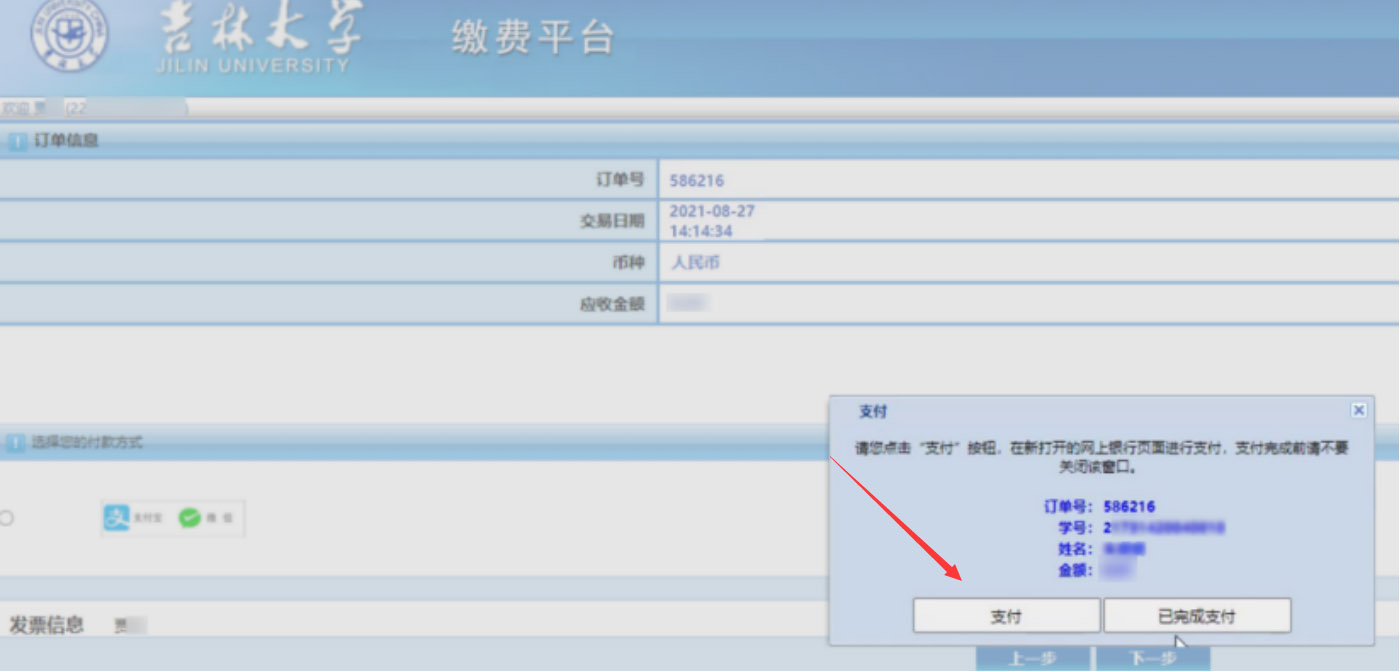Image resolution: width=1400 pixels, height=671 pixels.
Task: Click the info icon beside 选择您的付款方式
Action: (x=17, y=442)
